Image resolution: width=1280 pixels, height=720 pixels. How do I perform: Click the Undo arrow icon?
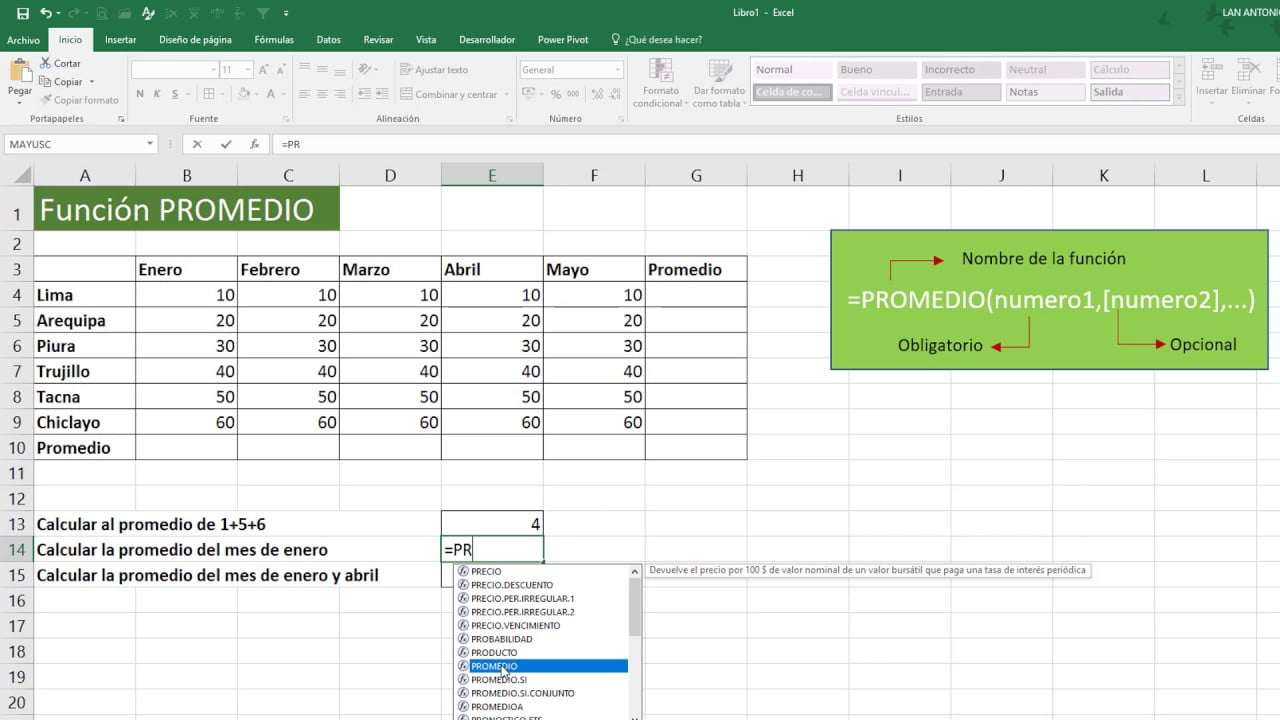tap(46, 14)
